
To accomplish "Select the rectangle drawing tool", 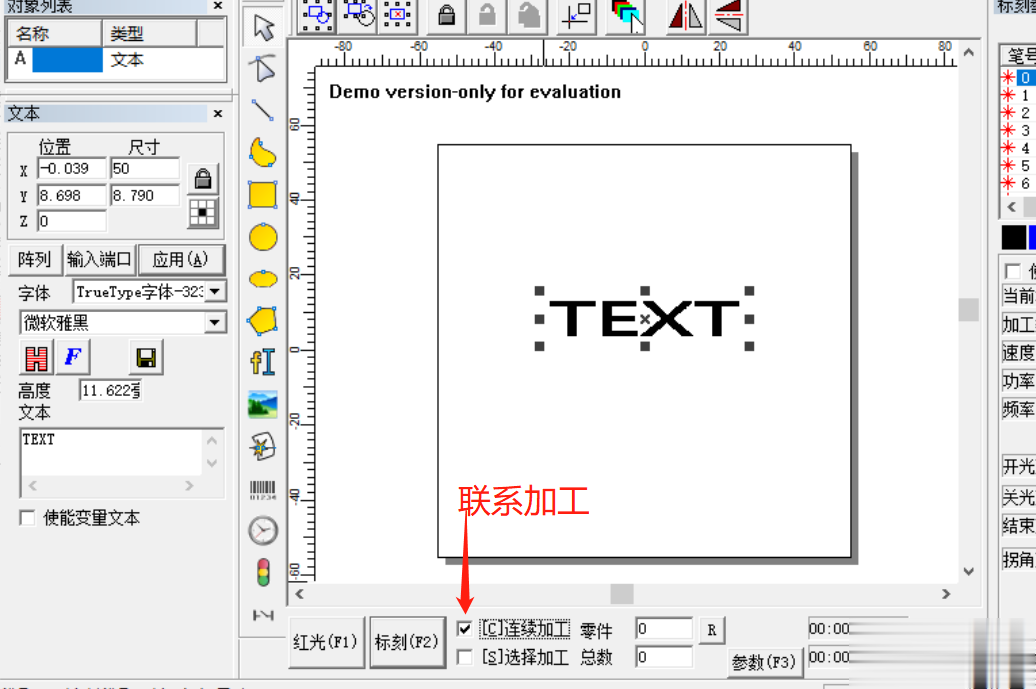I will coord(262,195).
